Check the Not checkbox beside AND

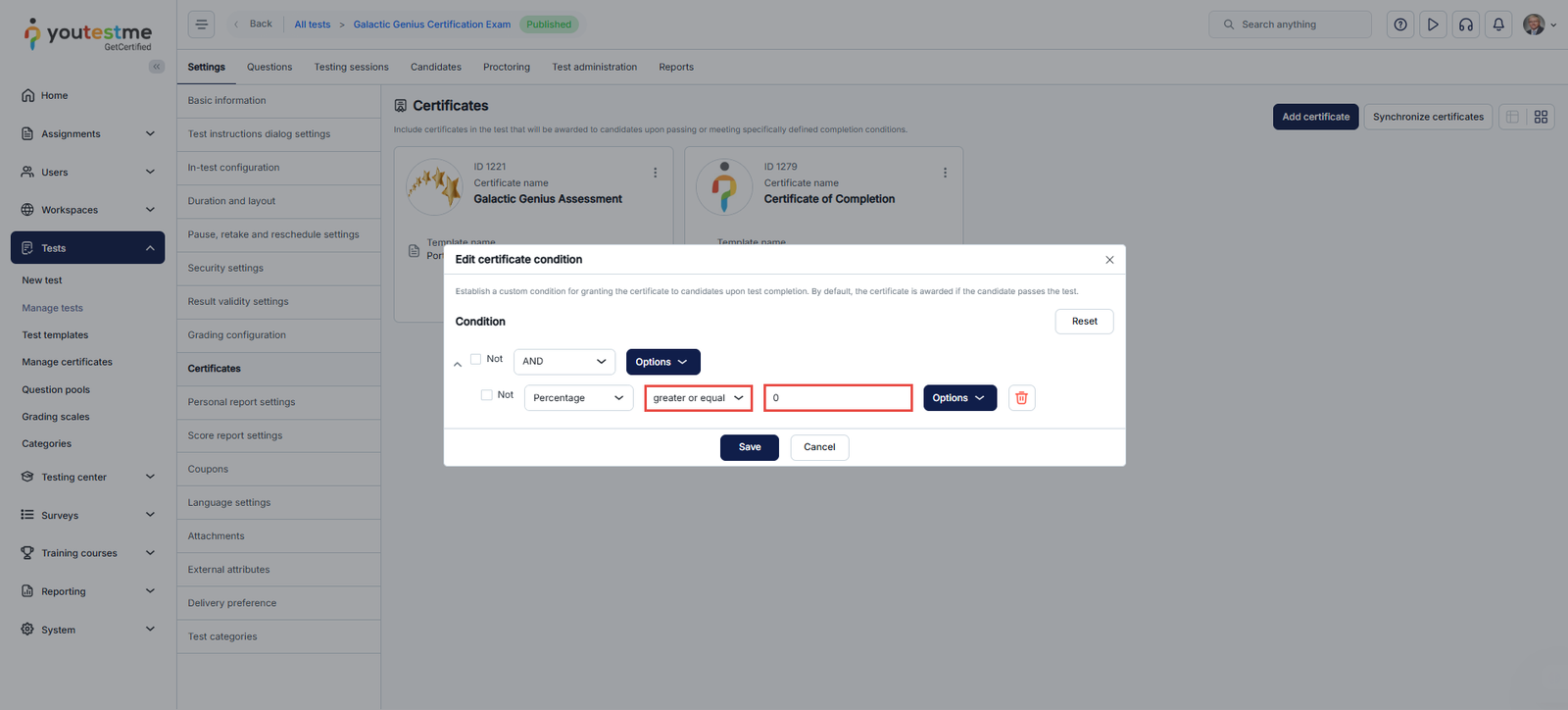[x=476, y=360]
